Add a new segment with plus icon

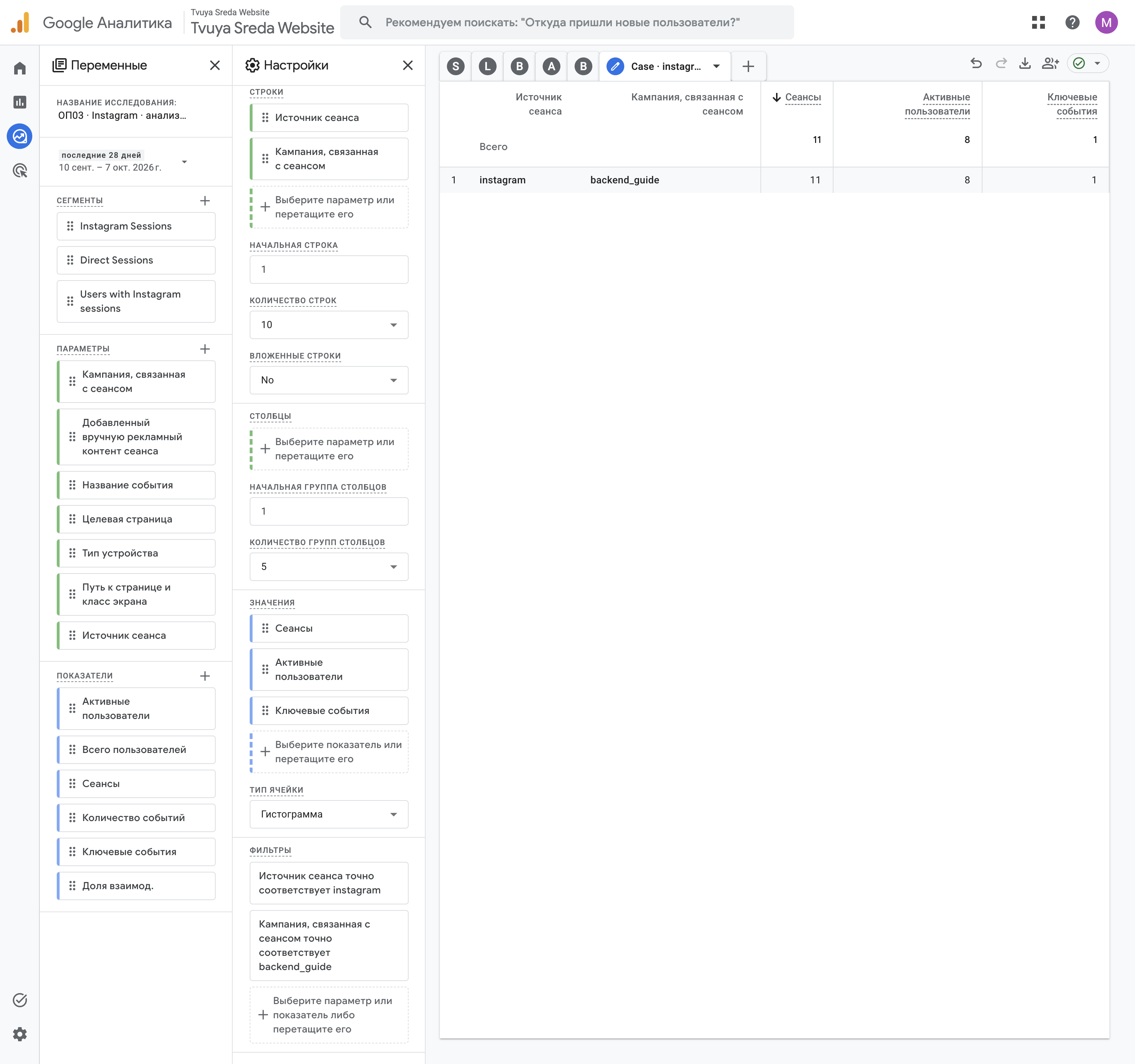[x=205, y=200]
